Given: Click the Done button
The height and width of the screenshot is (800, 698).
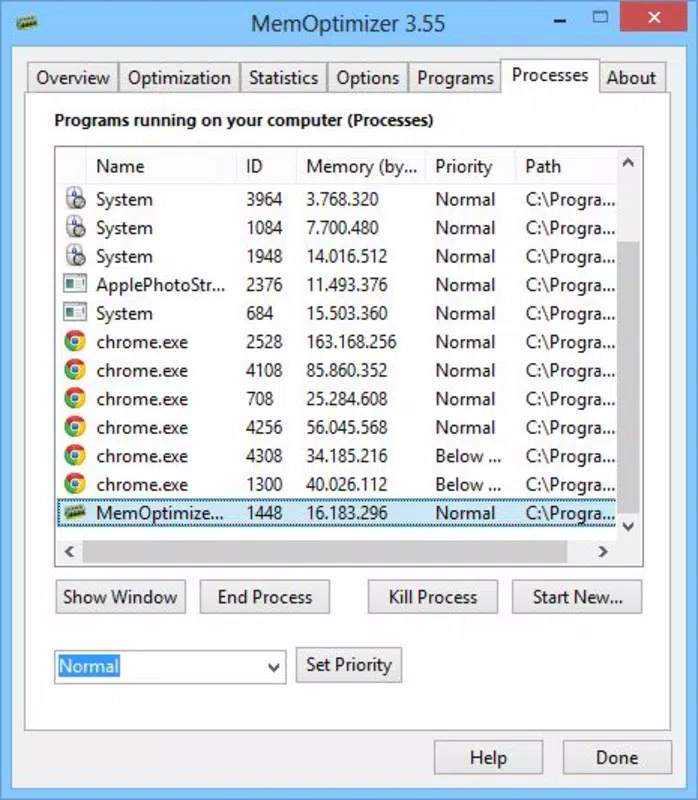Looking at the screenshot, I should tap(617, 758).
